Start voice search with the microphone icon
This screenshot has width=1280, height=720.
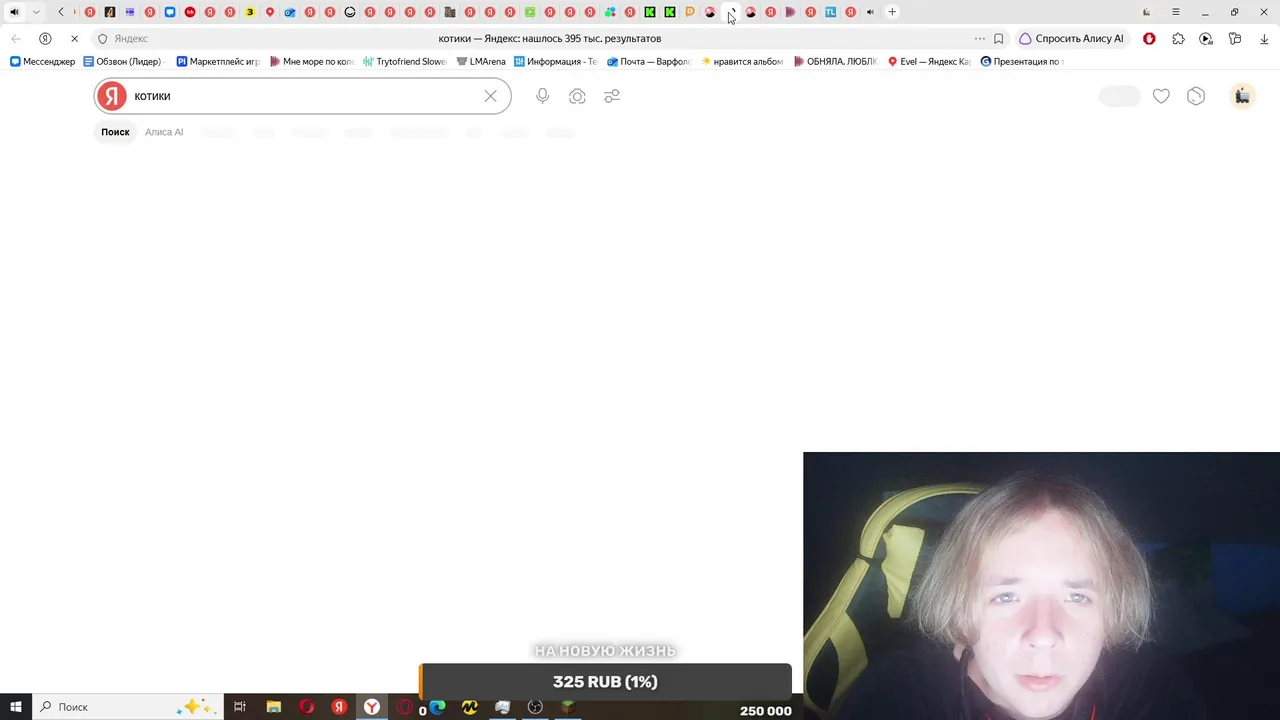tap(542, 96)
